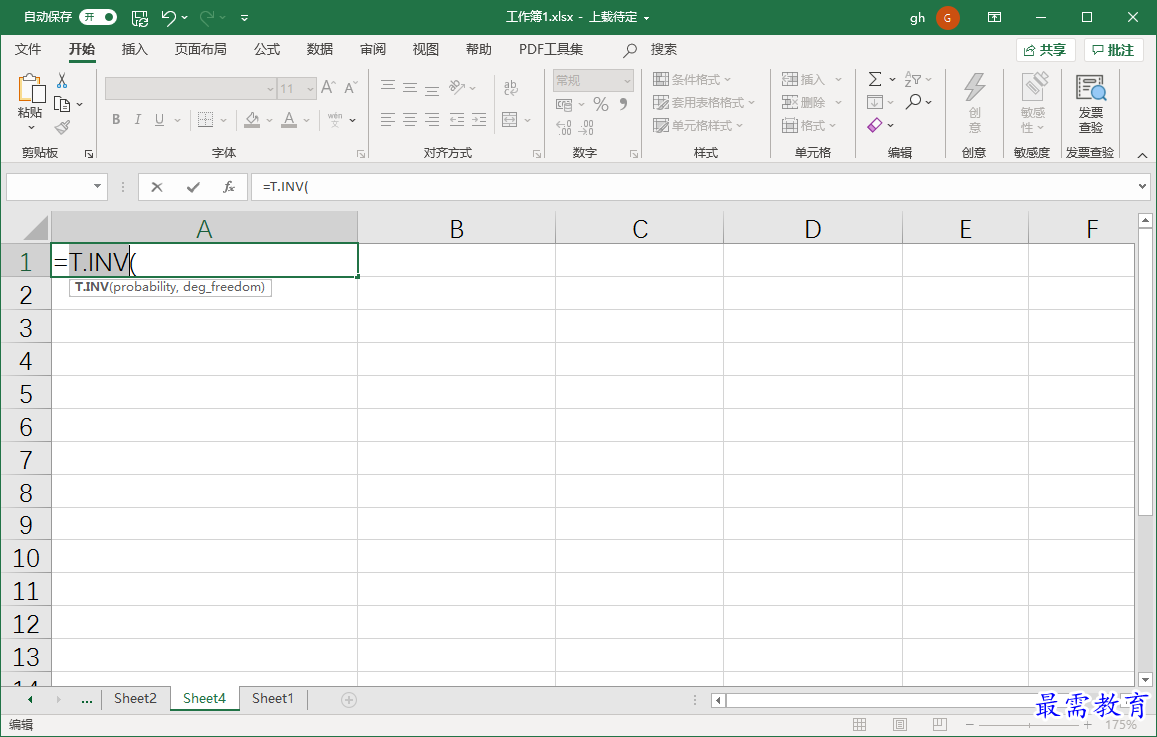This screenshot has height=737, width=1157.
Task: Switch to the 插入 ribbon tab
Action: click(x=134, y=49)
